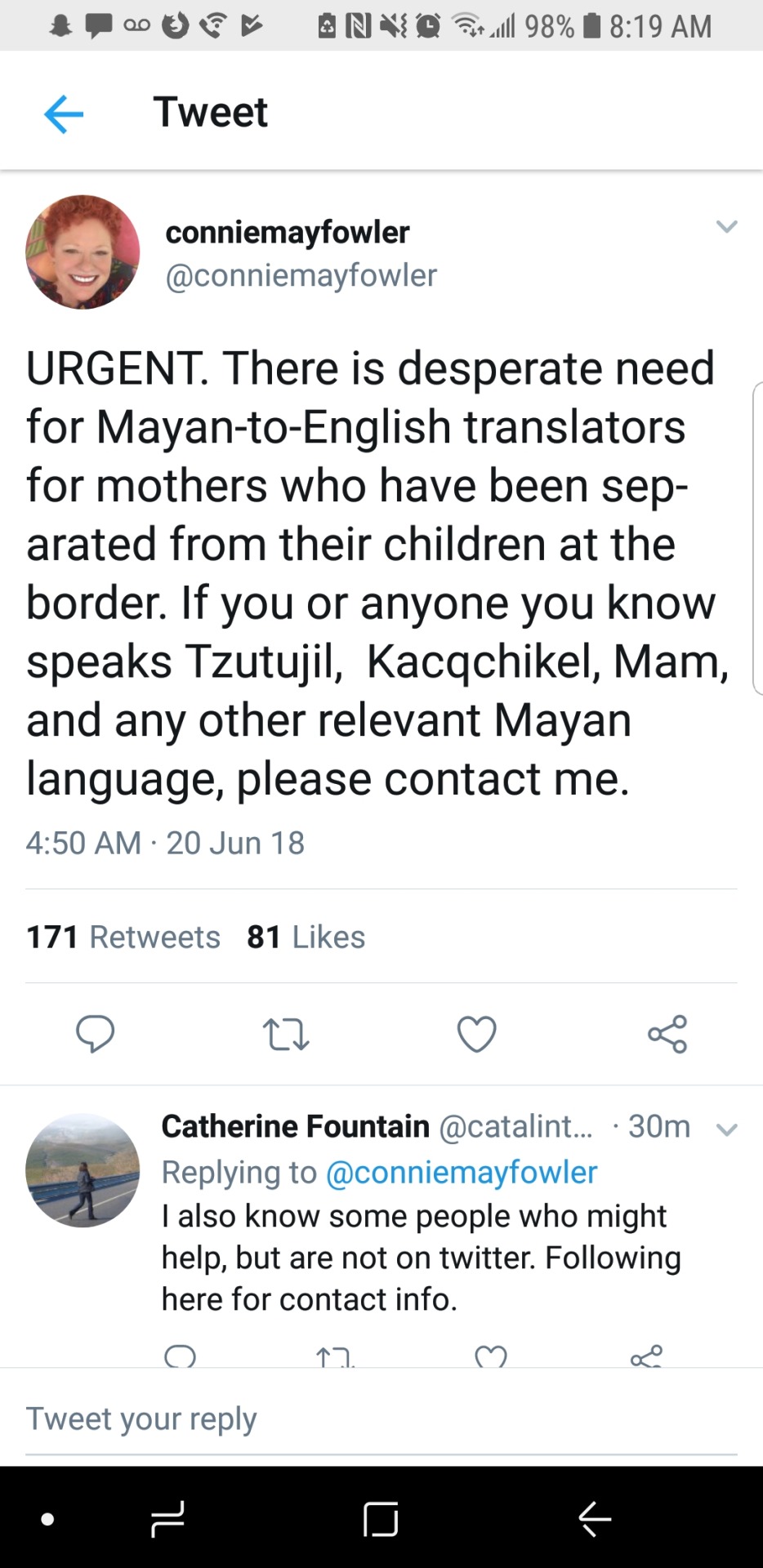763x1568 pixels.
Task: Reply to conniemayfowler's tweet via speech bubble
Action: (x=95, y=1033)
